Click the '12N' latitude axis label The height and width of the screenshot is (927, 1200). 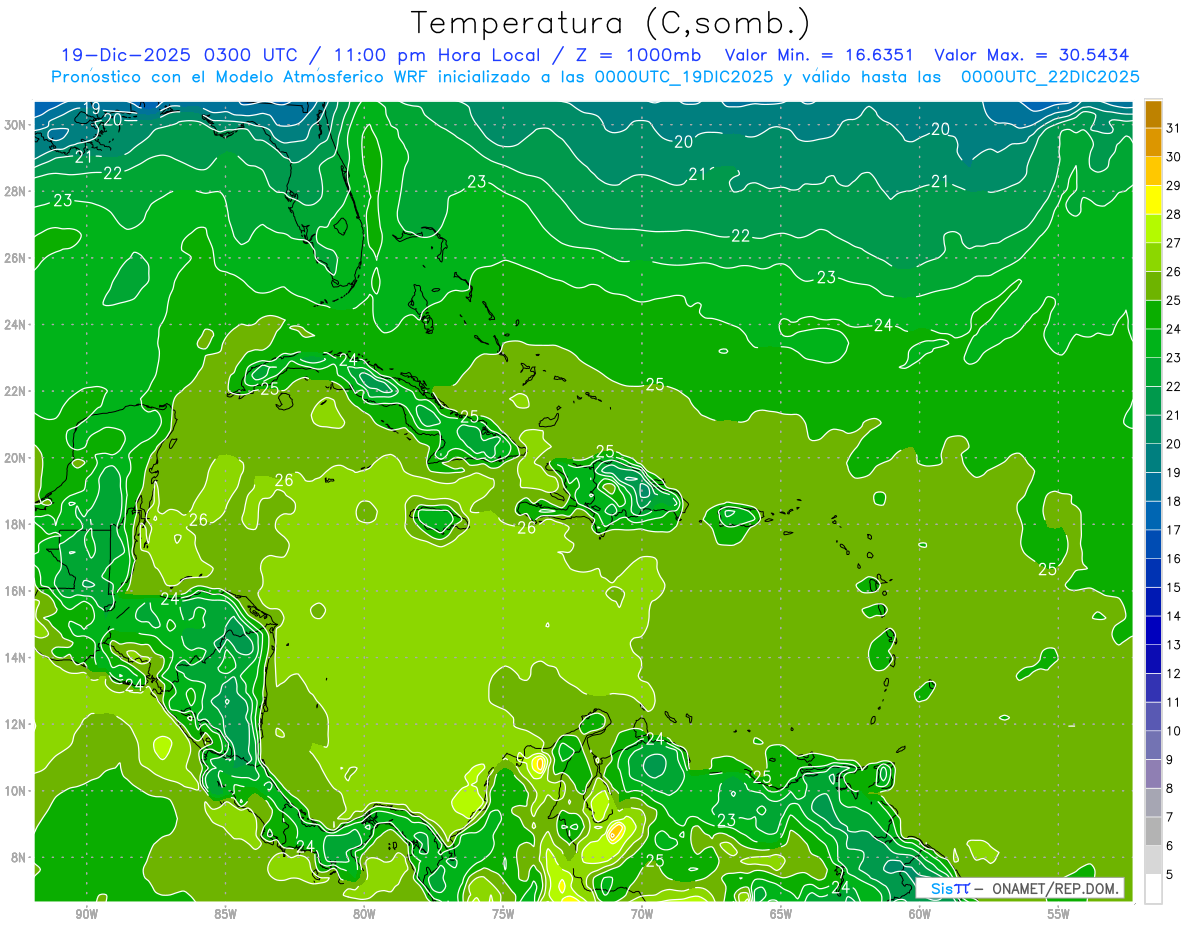(x=17, y=724)
